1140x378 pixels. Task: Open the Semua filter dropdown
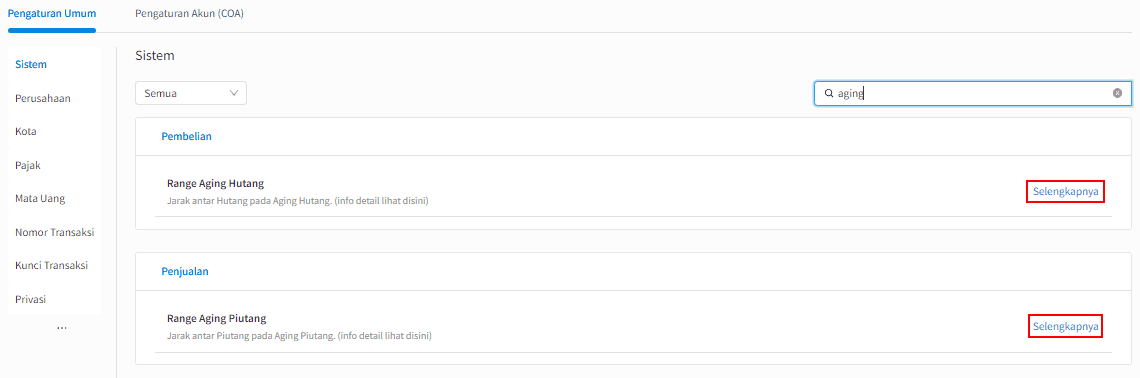[x=191, y=93]
